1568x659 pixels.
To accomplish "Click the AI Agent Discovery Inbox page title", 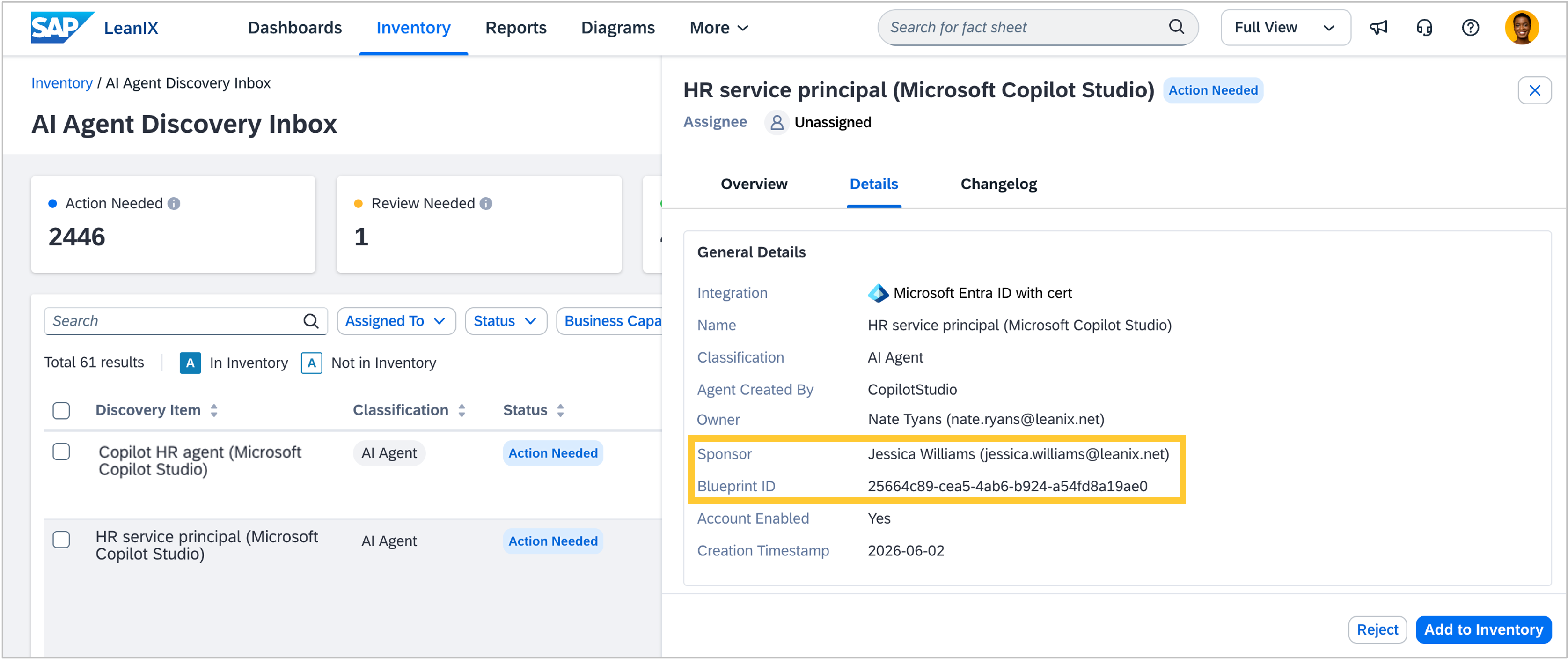I will tap(184, 124).
